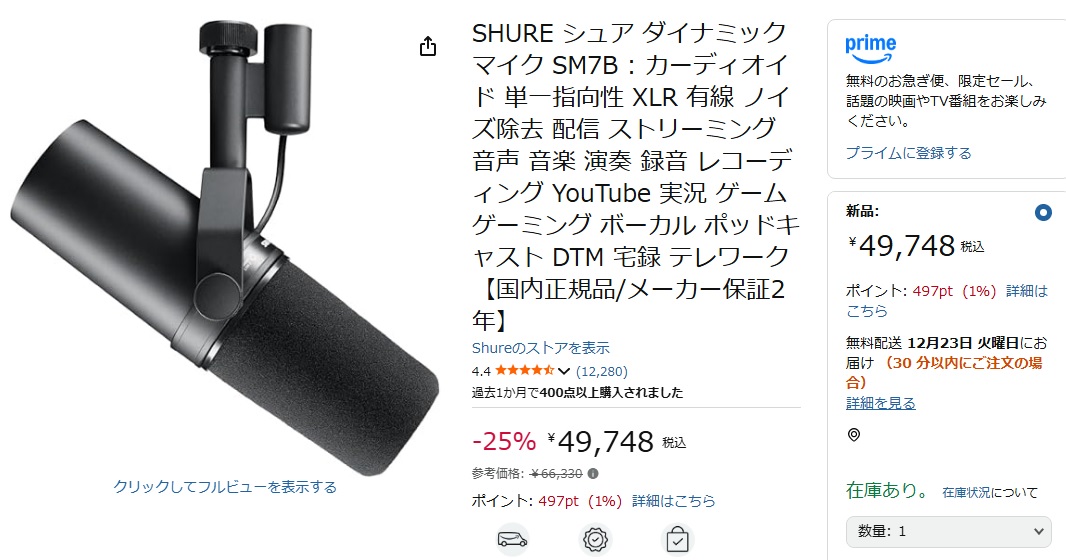This screenshot has width=1066, height=560.
Task: Click 詳細を見る delivery details link
Action: 880,403
